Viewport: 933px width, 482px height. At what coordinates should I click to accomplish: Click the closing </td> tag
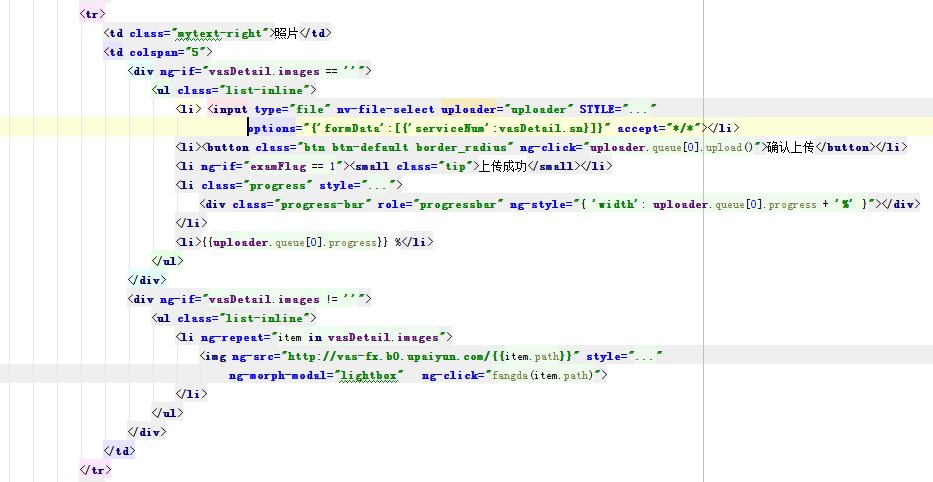pyautogui.click(x=120, y=450)
